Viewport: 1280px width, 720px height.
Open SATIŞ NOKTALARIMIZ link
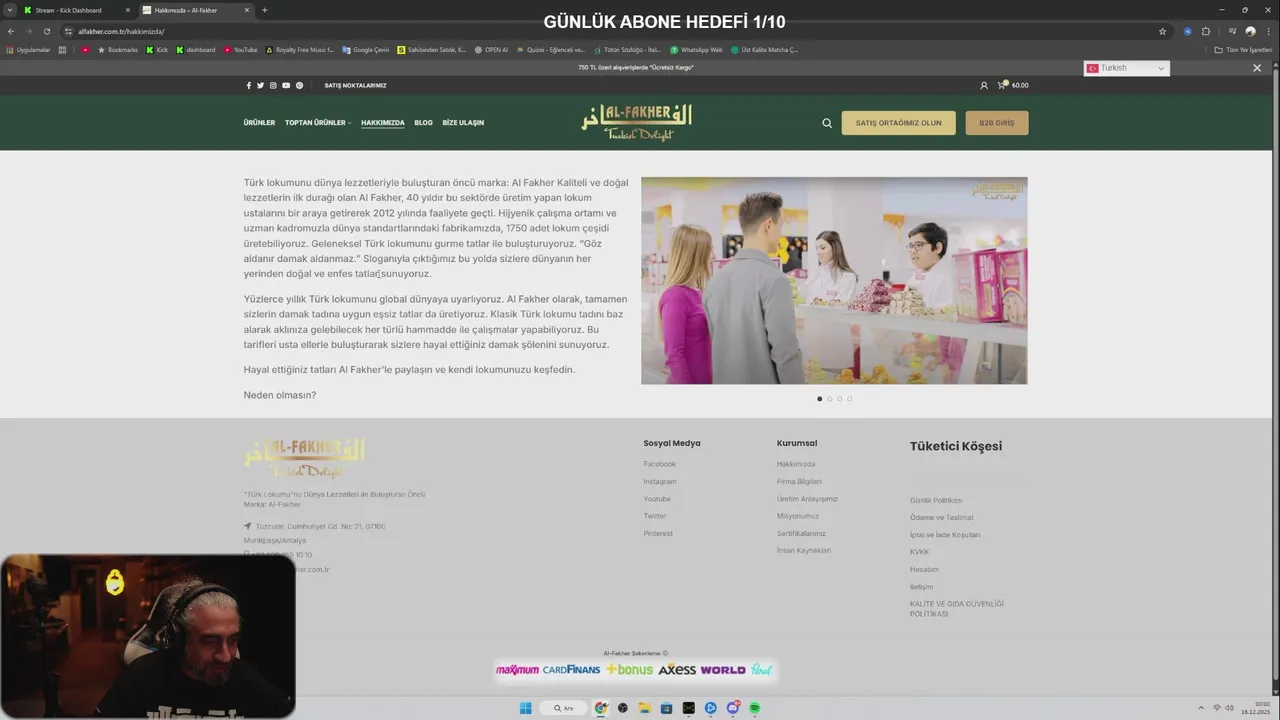coord(355,85)
